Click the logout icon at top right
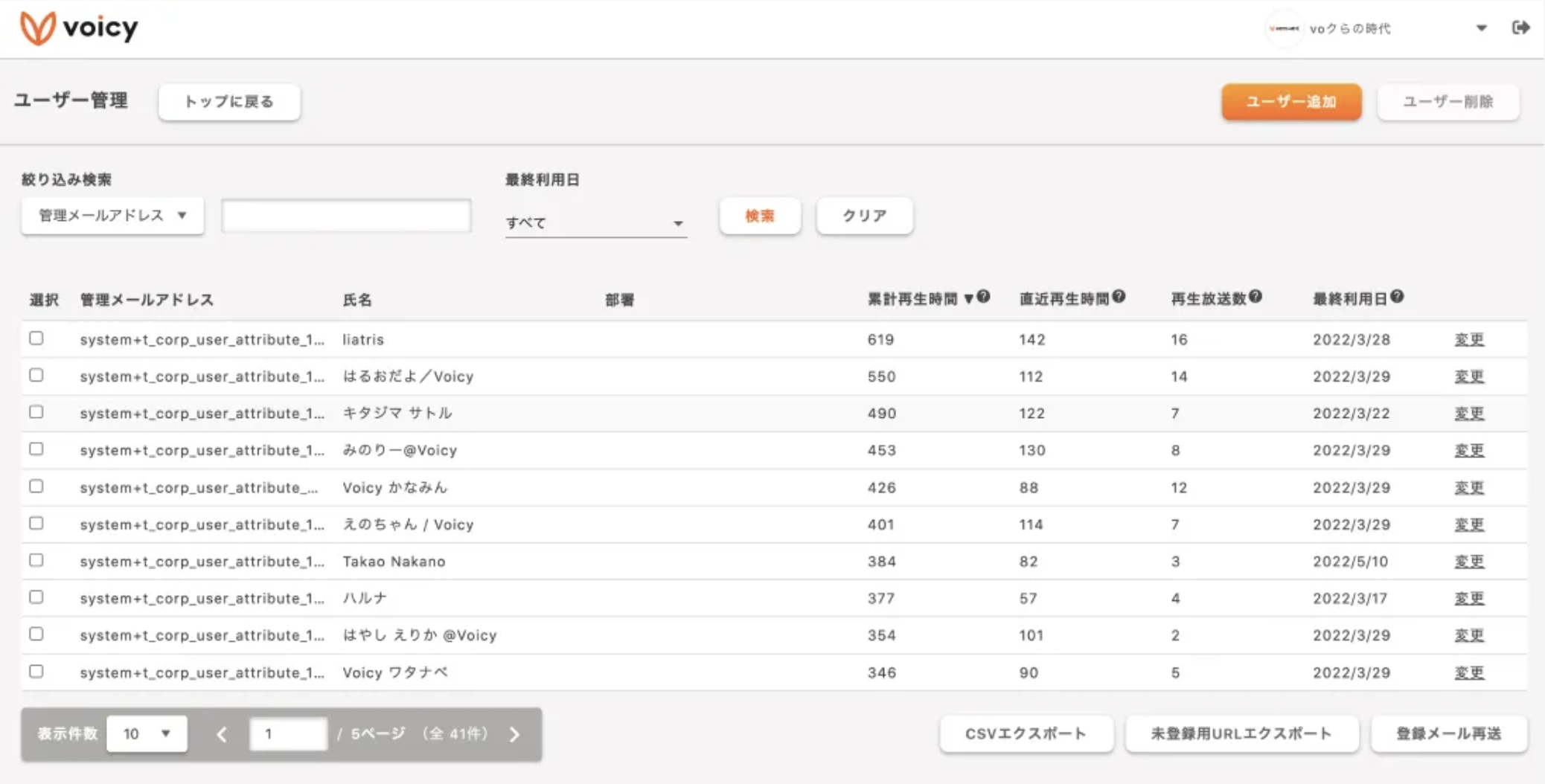Screen dimensions: 1545x784 [x=1520, y=28]
